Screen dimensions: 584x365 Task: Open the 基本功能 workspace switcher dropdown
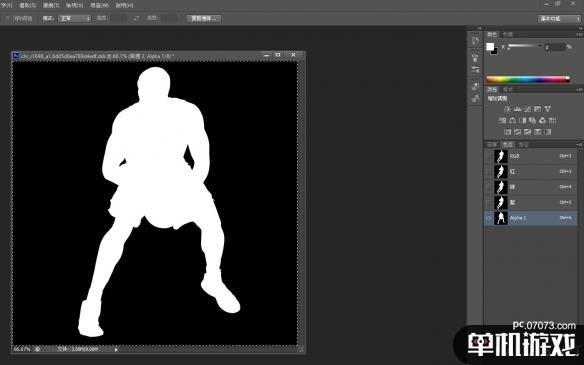pos(559,19)
